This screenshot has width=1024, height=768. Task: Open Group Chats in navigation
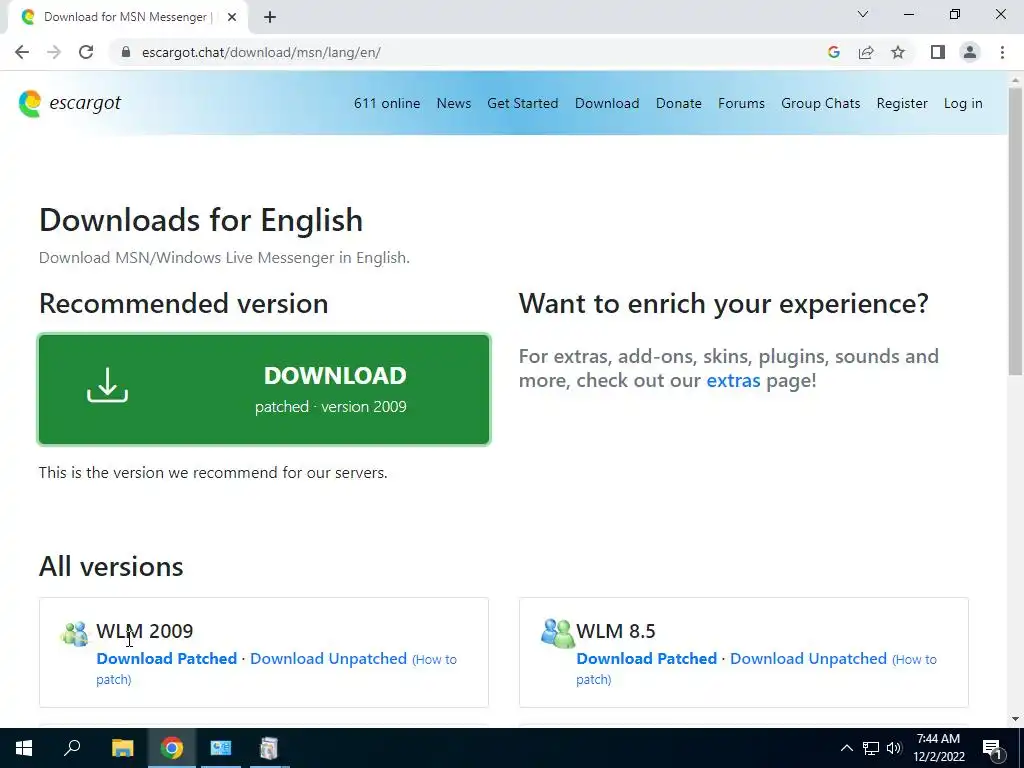pyautogui.click(x=820, y=103)
